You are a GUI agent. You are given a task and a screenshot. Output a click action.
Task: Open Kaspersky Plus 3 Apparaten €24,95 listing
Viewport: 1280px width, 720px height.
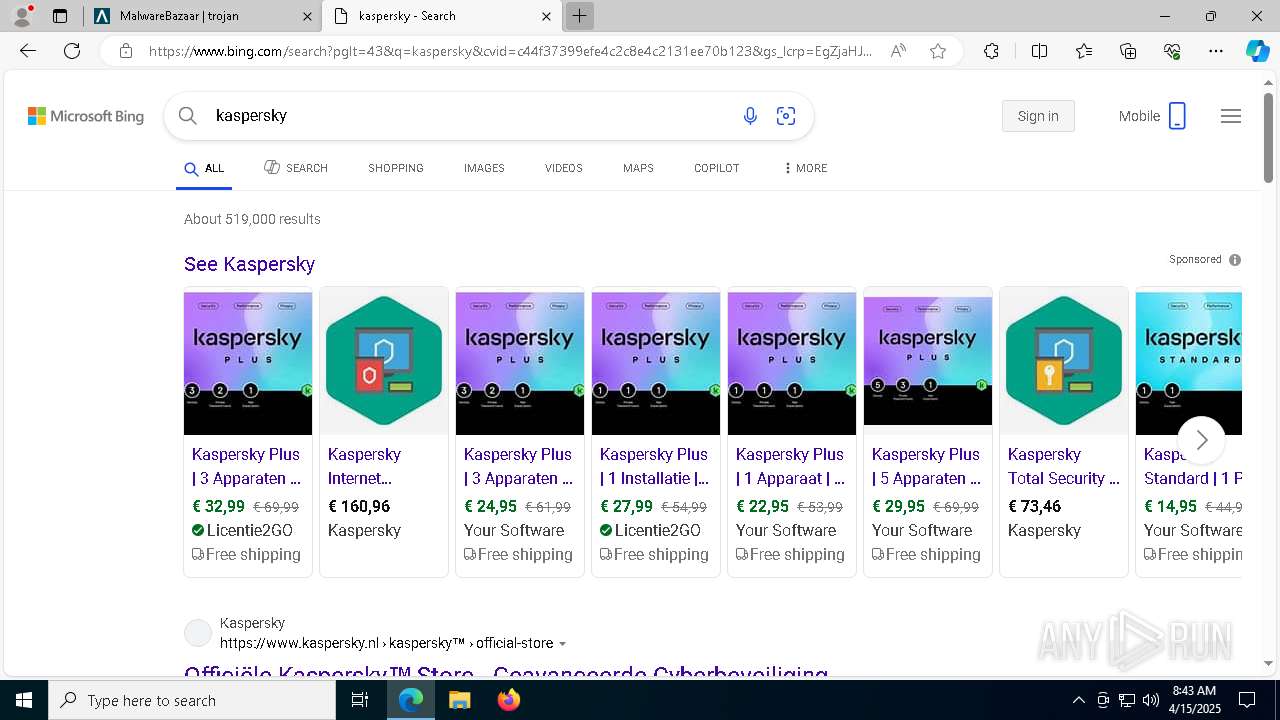[518, 466]
